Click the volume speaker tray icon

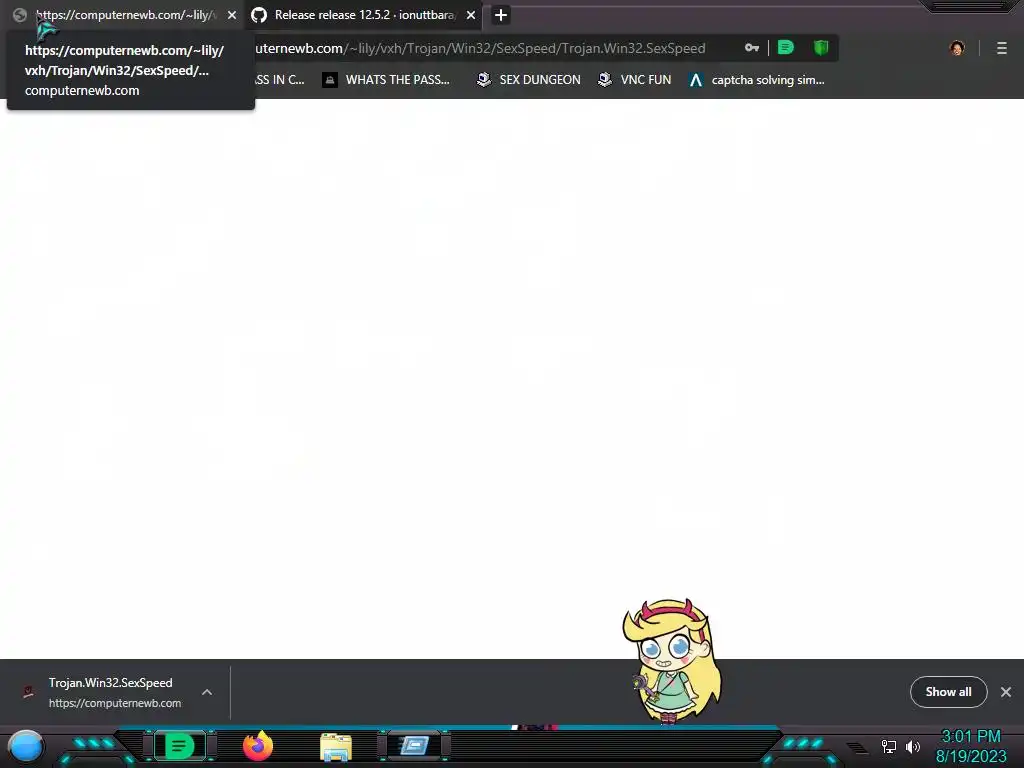(913, 746)
